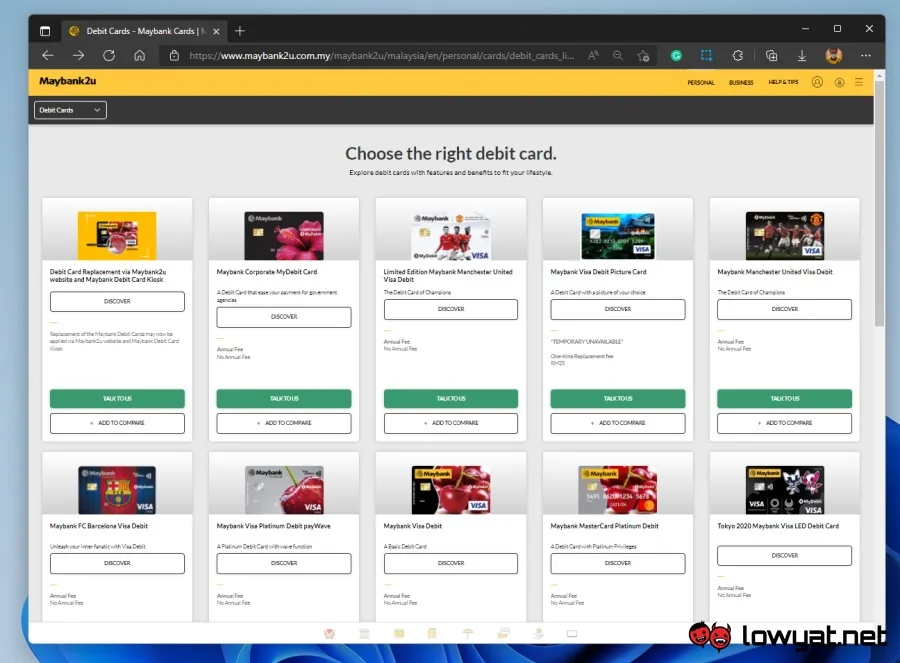Click the Maybank2u logo
Screen dimensions: 900x663
68,81
